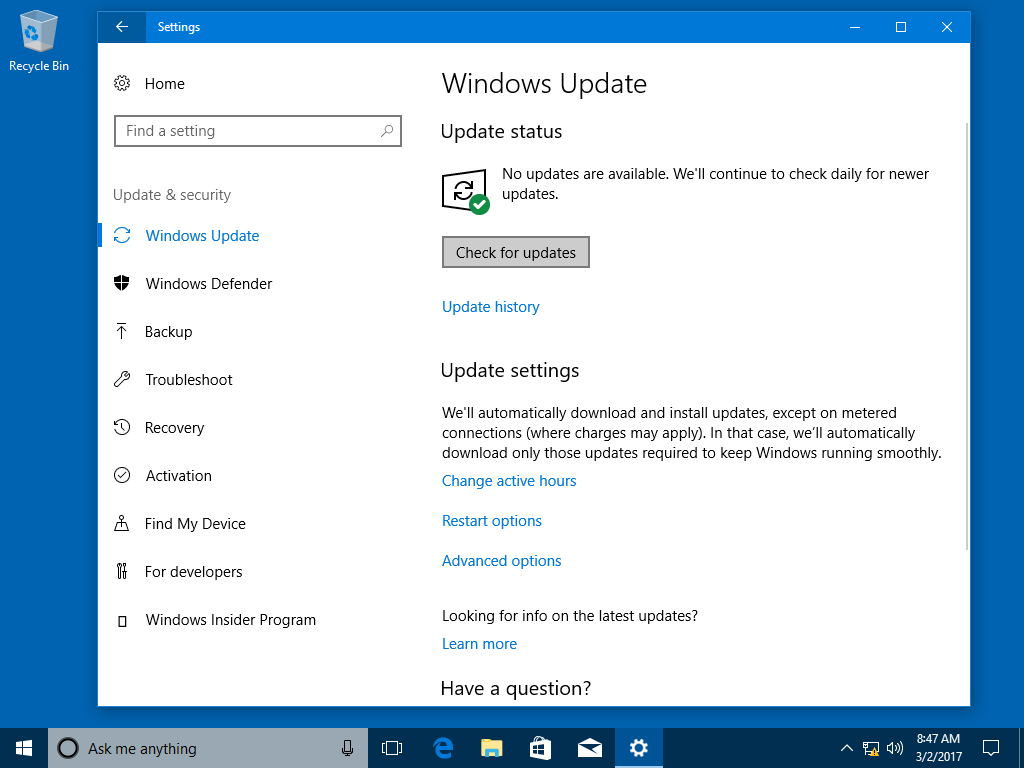Open the Action Center notification icon
The image size is (1024, 768).
pos(989,747)
